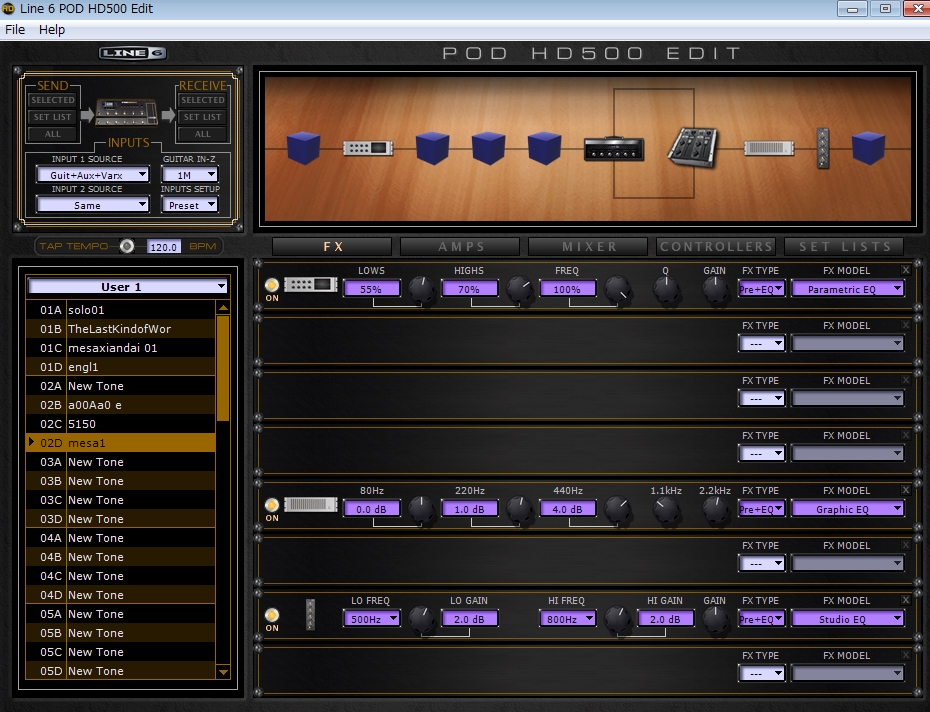Open Input 1 Source dropdown
This screenshot has height=712, width=930.
point(93,174)
